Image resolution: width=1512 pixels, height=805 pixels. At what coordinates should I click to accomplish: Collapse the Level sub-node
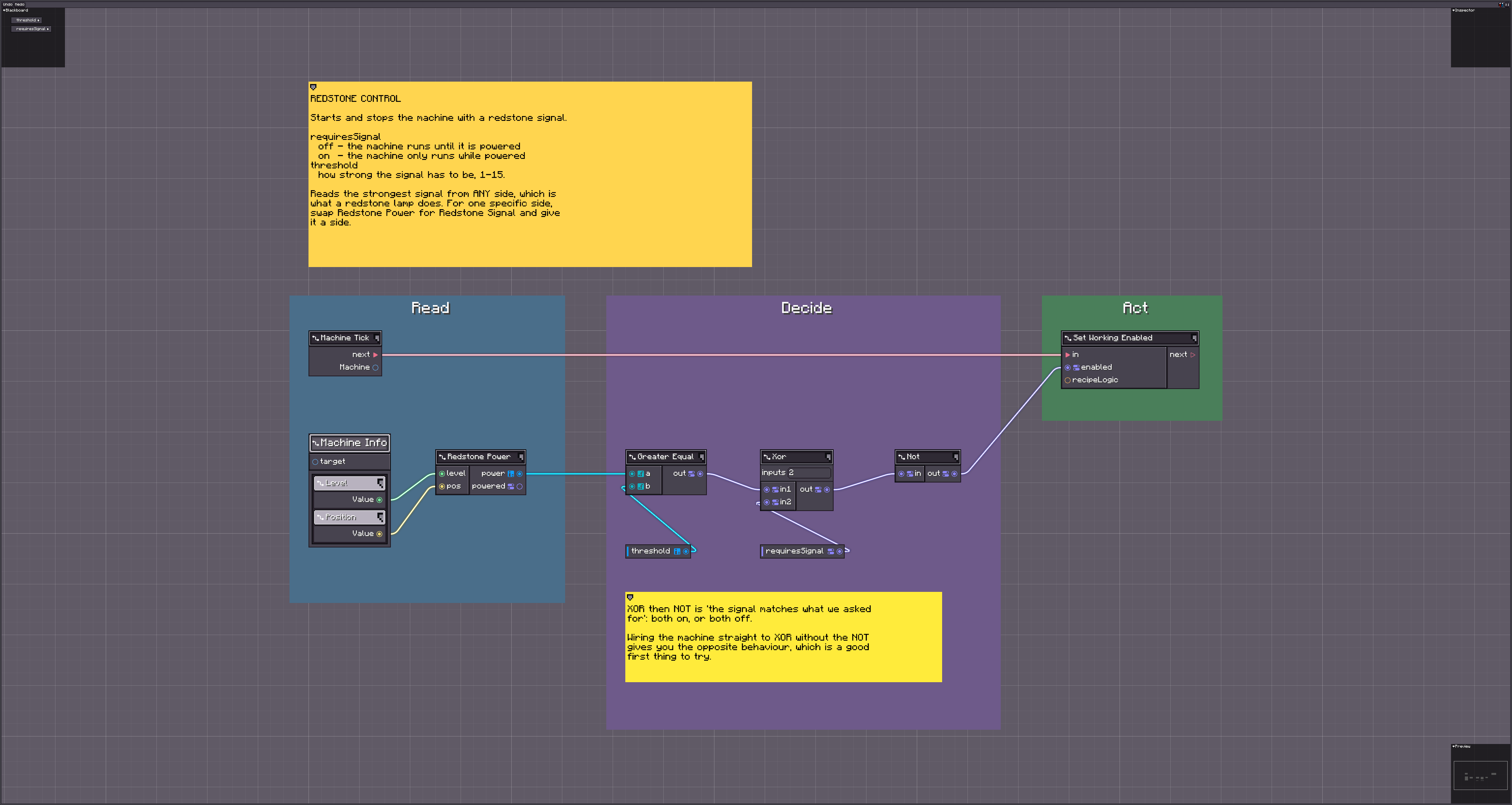(380, 483)
